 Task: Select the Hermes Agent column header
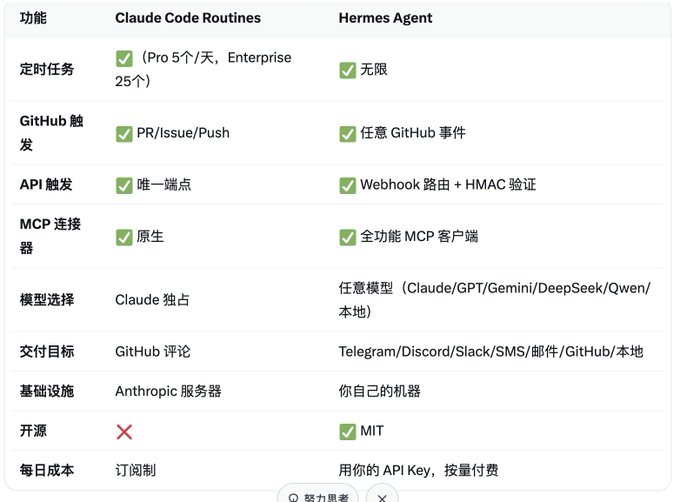pyautogui.click(x=385, y=18)
